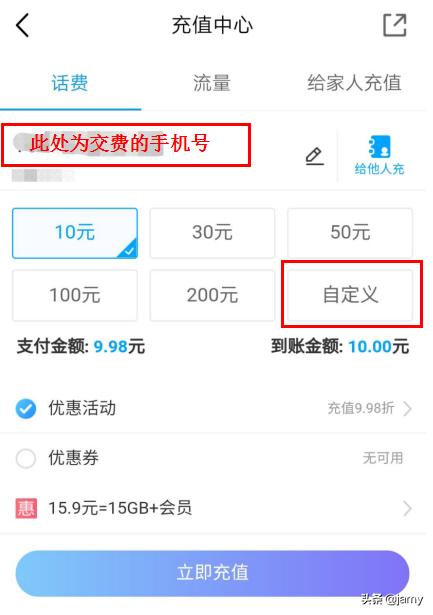The width and height of the screenshot is (433, 615).
Task: Toggle the 优惠活动 checked circle
Action: pos(26,409)
